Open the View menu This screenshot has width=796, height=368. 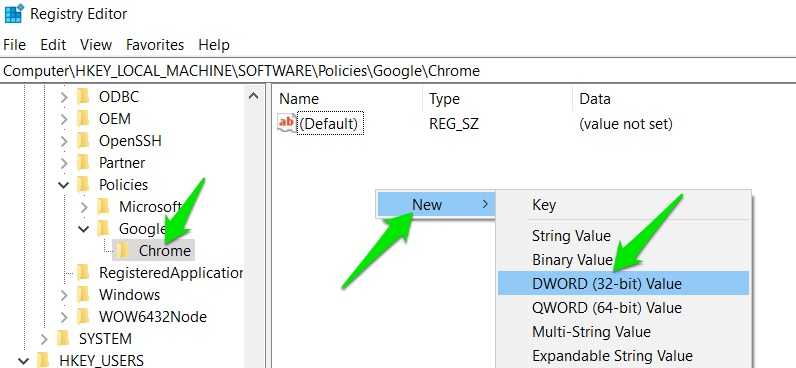(95, 45)
